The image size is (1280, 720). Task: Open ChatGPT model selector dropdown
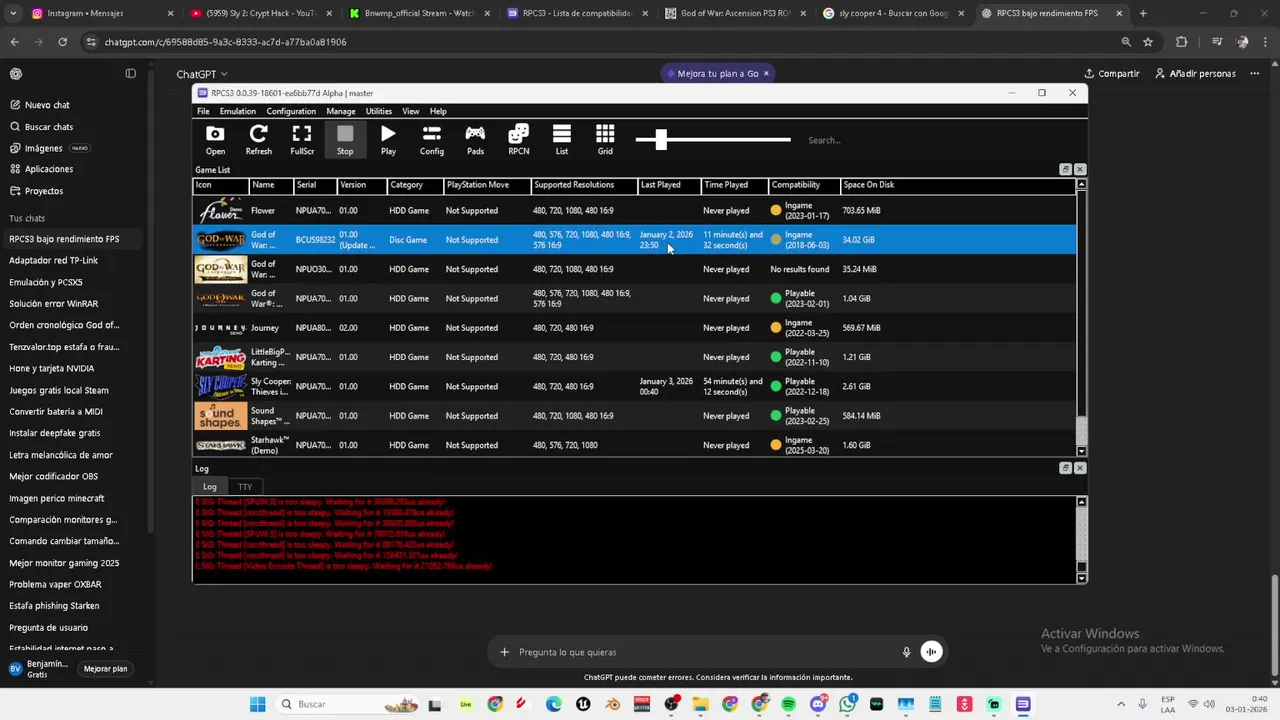coord(202,74)
